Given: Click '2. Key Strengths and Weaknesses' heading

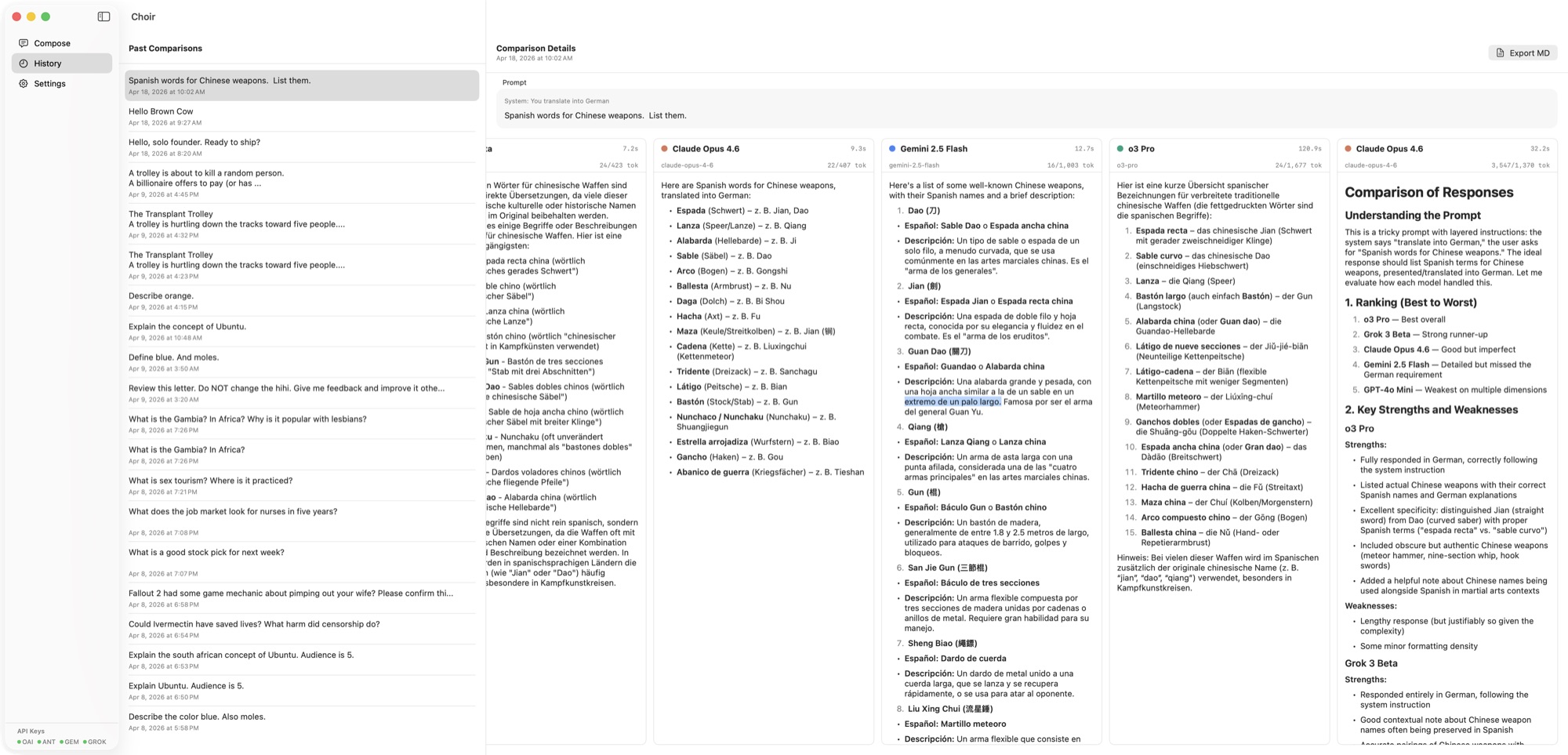Looking at the screenshot, I should pos(1431,409).
